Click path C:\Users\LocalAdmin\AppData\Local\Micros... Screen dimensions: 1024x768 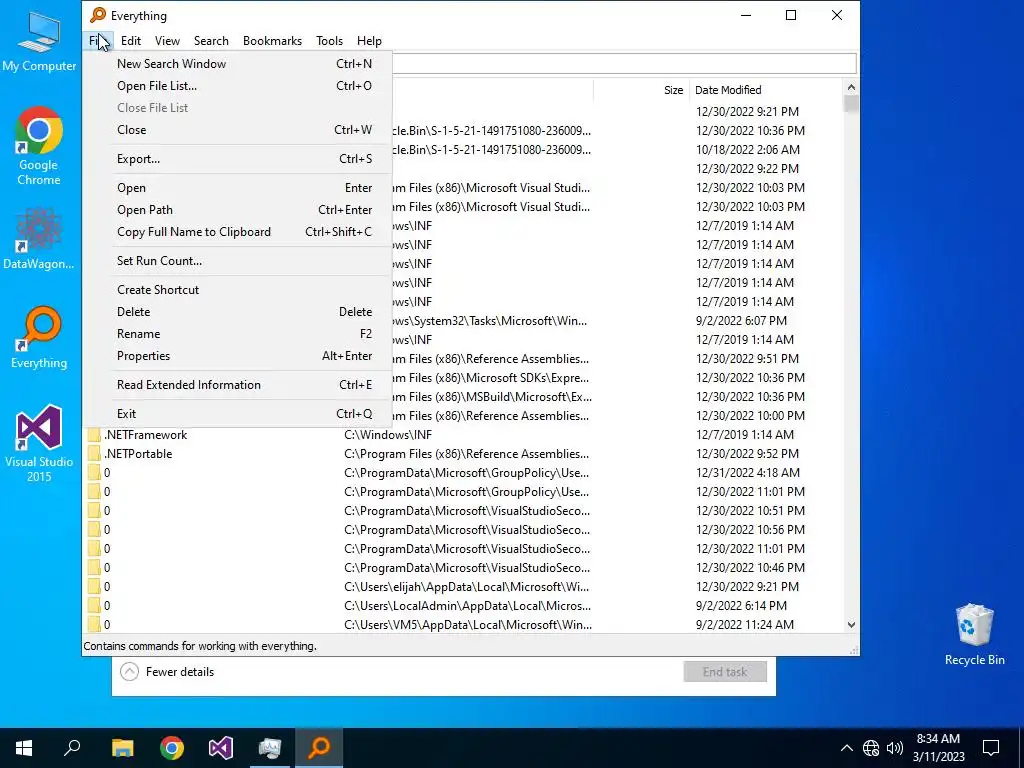(x=468, y=606)
